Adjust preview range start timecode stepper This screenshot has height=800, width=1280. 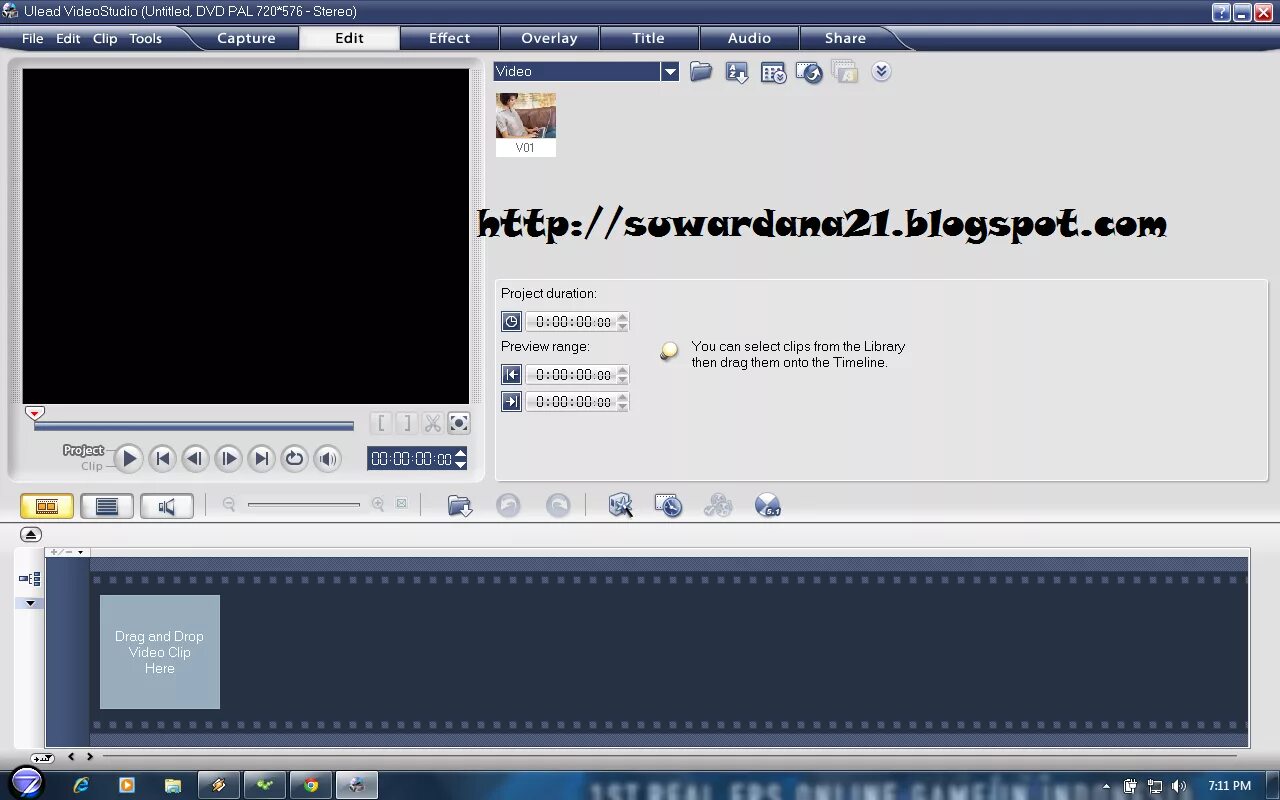[x=623, y=375]
